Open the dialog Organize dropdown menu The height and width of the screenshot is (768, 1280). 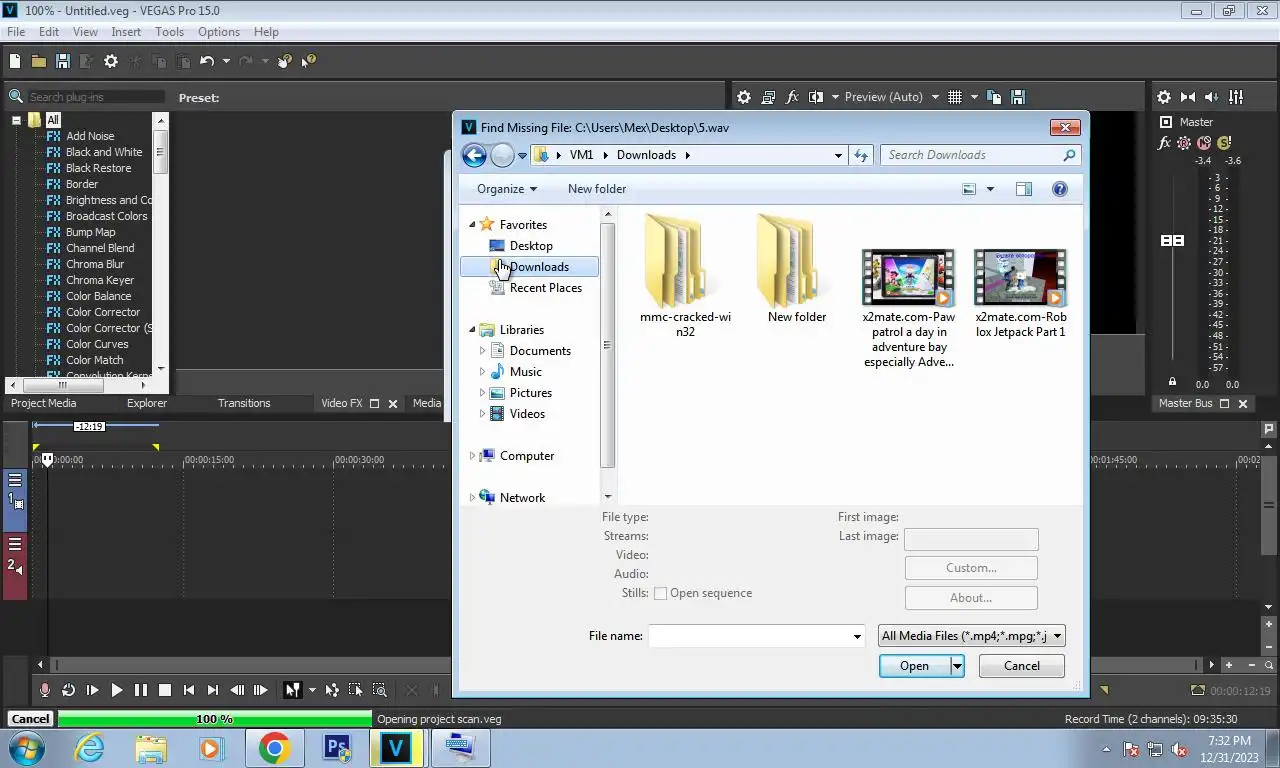tap(507, 189)
